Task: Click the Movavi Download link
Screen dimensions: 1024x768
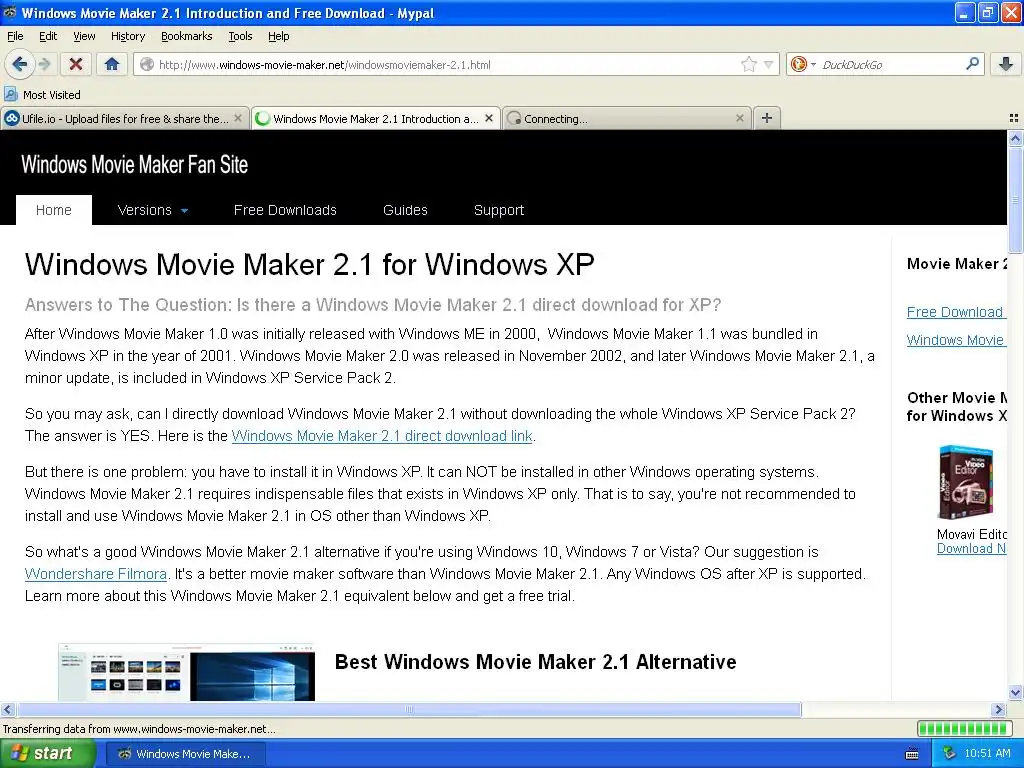Action: coord(971,549)
